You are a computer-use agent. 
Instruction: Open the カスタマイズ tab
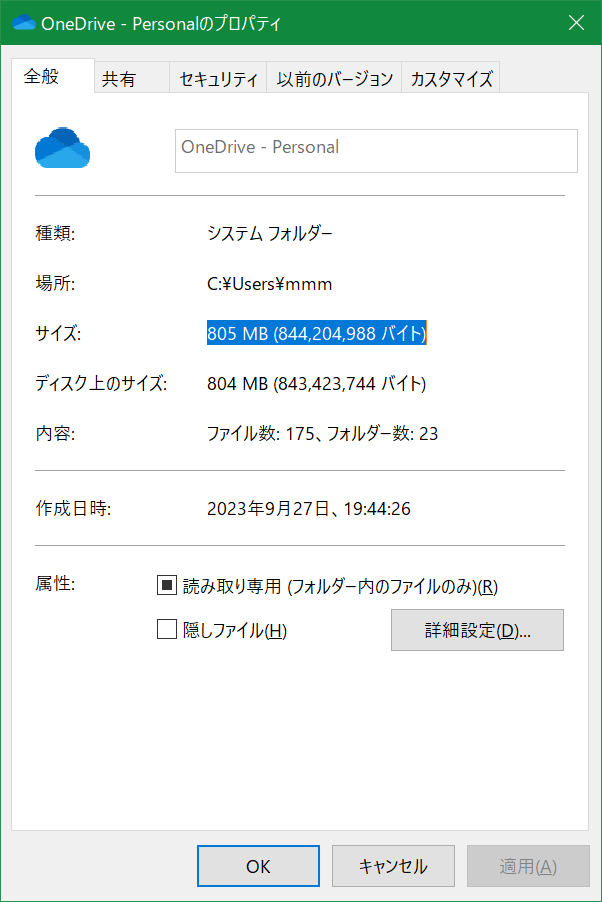451,78
